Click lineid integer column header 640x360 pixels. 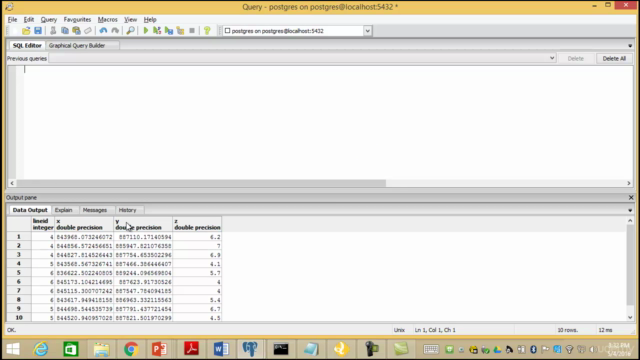(43, 224)
